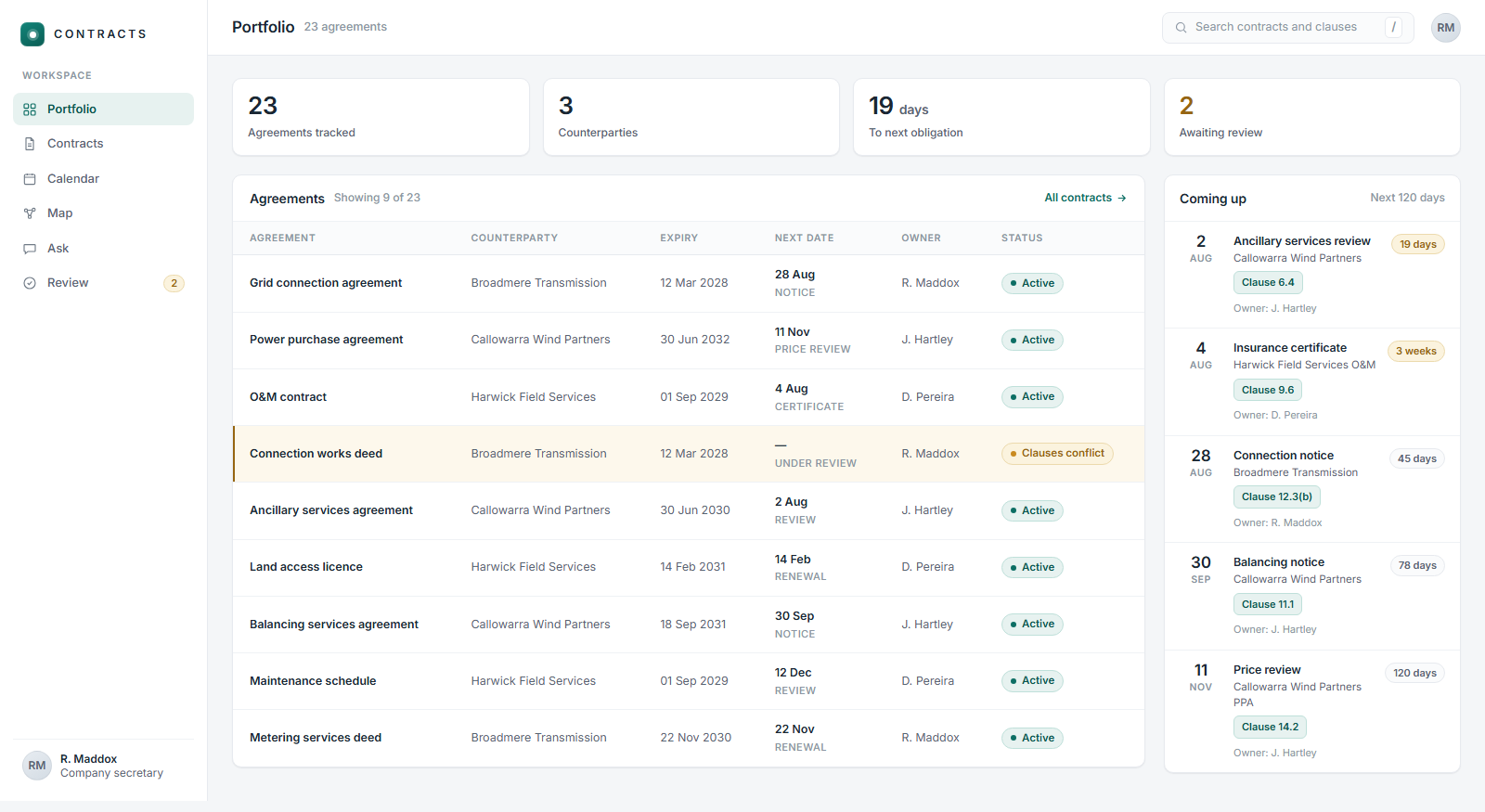Click the Contracts document icon in sidebar
The height and width of the screenshot is (812, 1485).
coord(30,144)
